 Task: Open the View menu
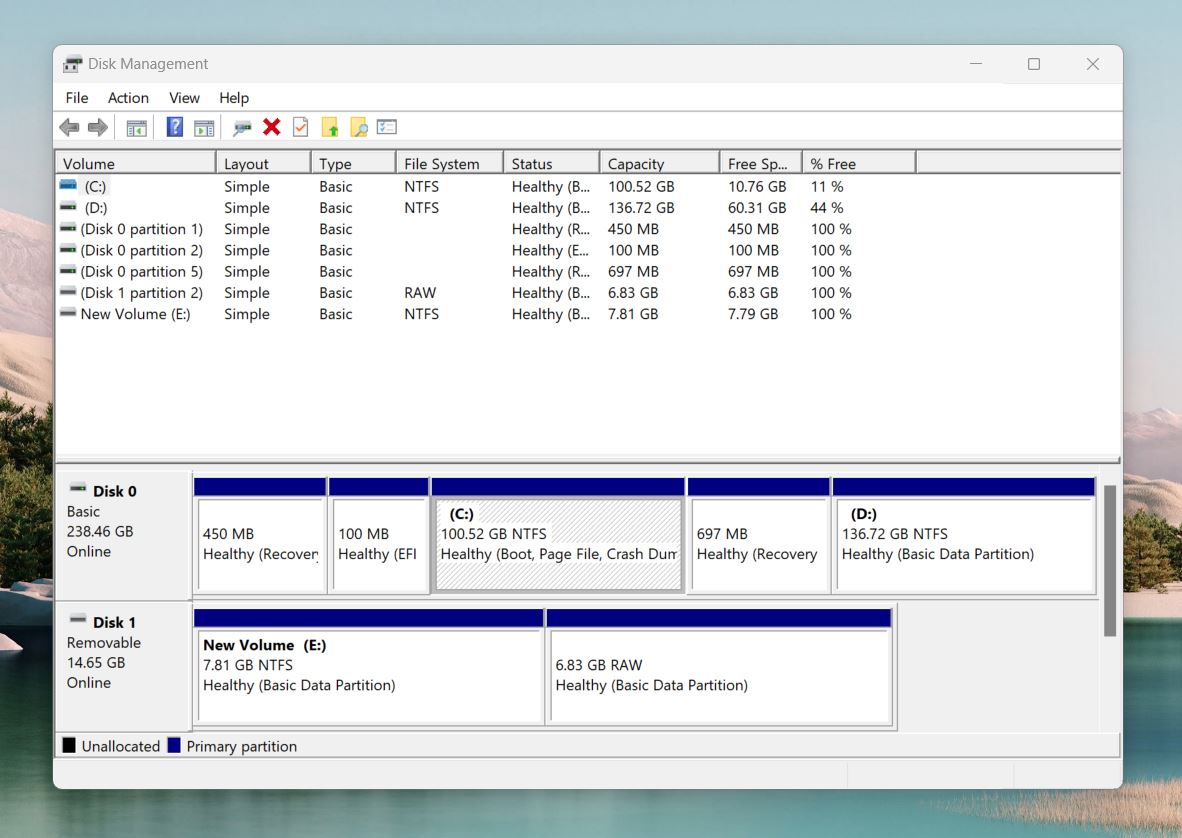click(184, 98)
